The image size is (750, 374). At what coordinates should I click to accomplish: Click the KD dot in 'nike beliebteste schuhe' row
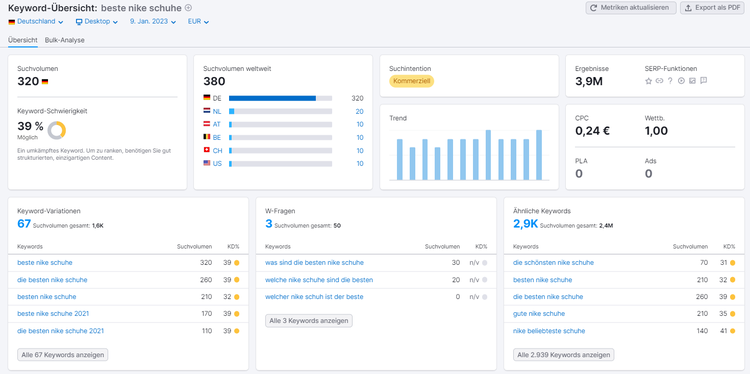732,331
